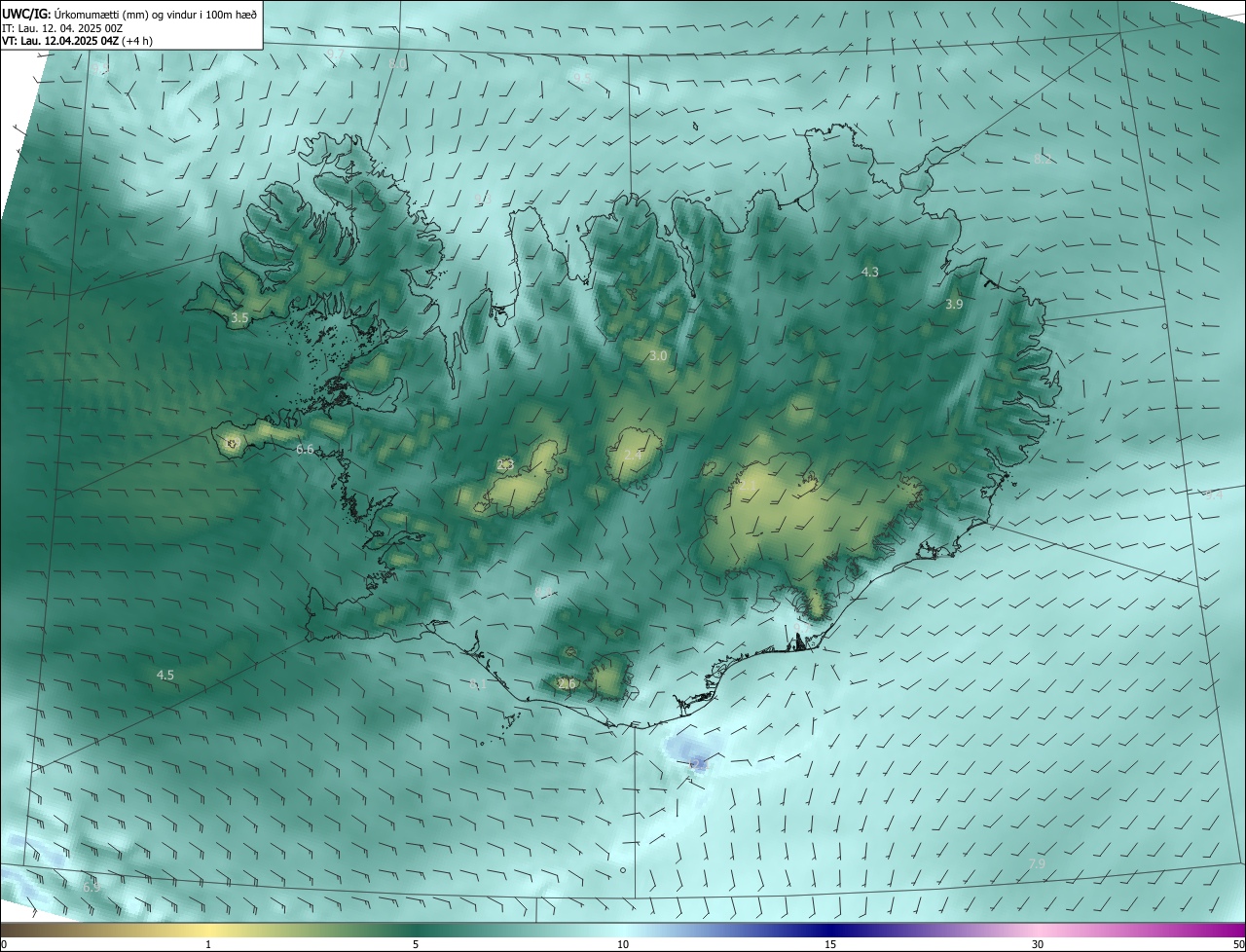The height and width of the screenshot is (952, 1246).
Task: Click the 2.4 value label on Hofsjökull glacier
Action: pyautogui.click(x=633, y=456)
